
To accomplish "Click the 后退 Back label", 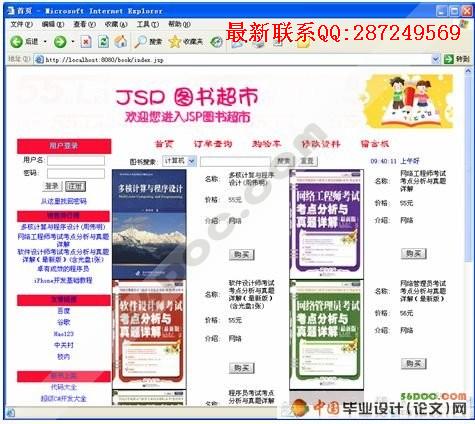I will coord(32,42).
